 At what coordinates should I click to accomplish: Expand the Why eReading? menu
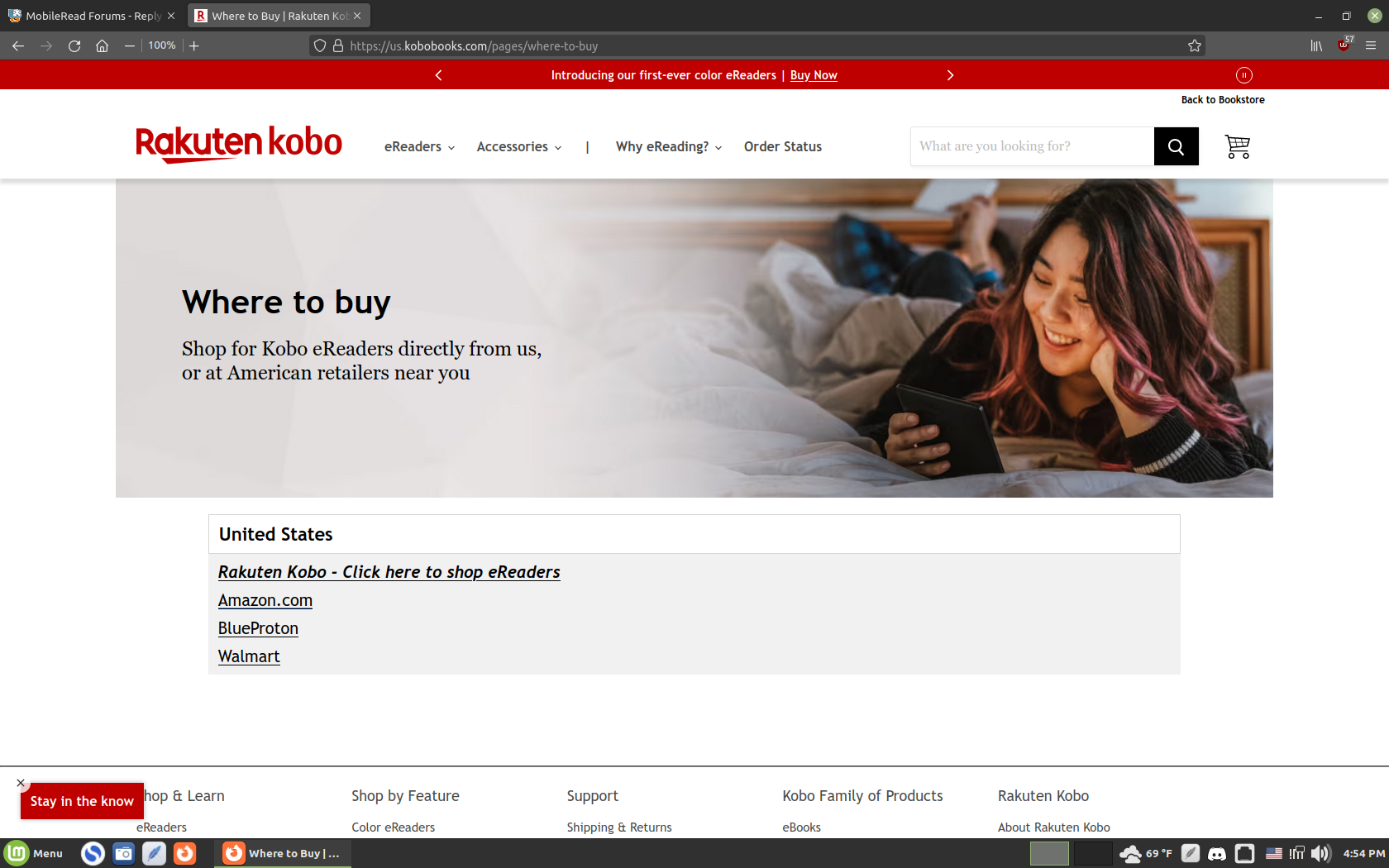[669, 146]
